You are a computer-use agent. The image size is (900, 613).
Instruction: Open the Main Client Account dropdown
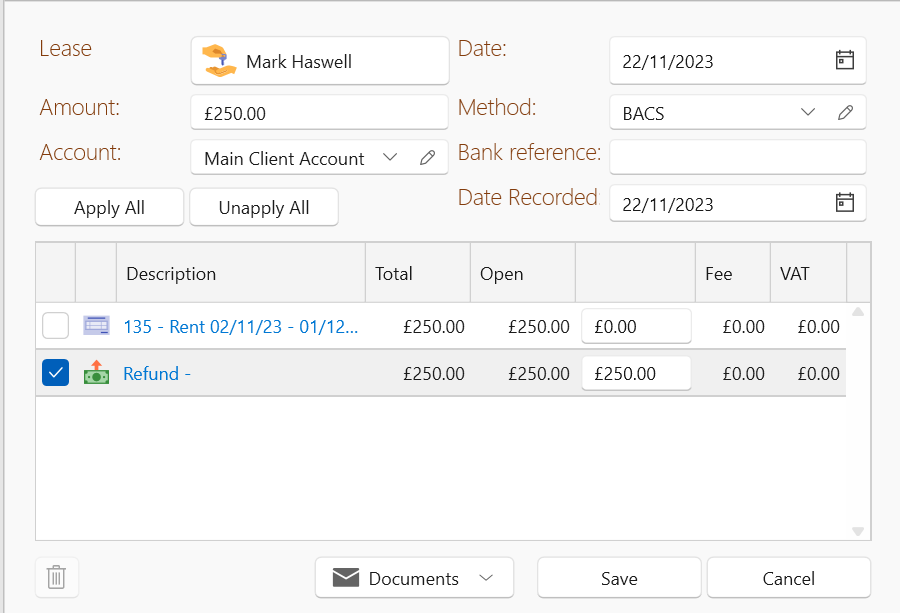tap(391, 158)
